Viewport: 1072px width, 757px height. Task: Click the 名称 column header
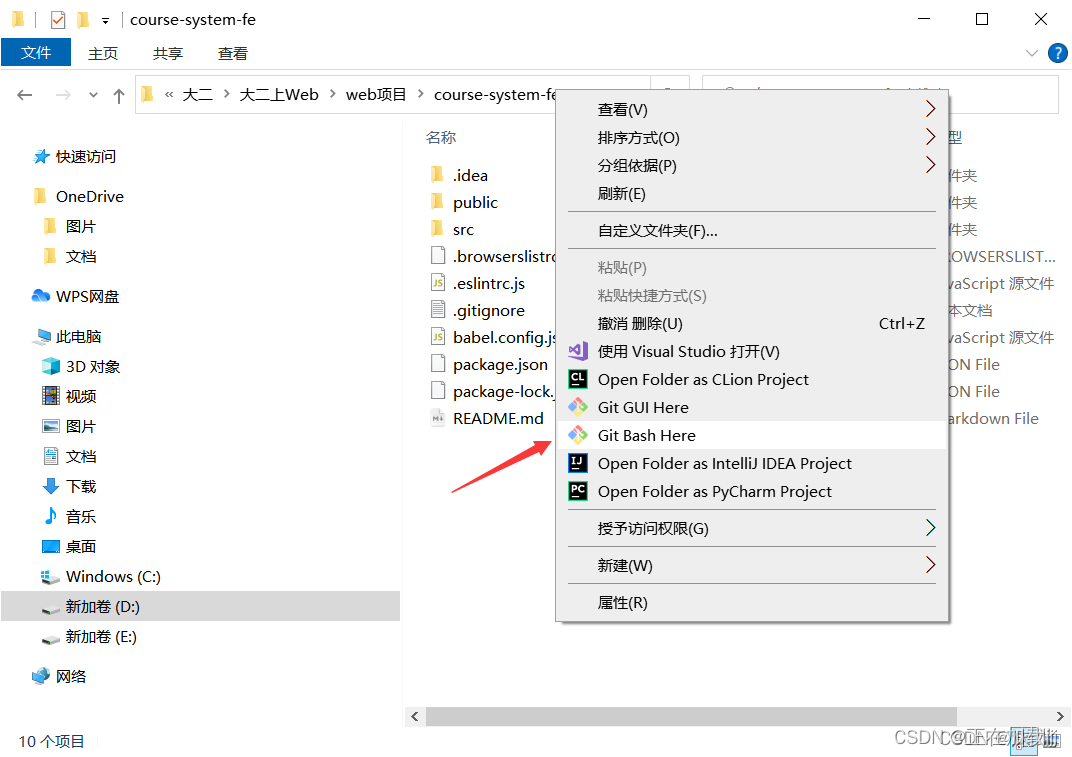click(x=441, y=137)
